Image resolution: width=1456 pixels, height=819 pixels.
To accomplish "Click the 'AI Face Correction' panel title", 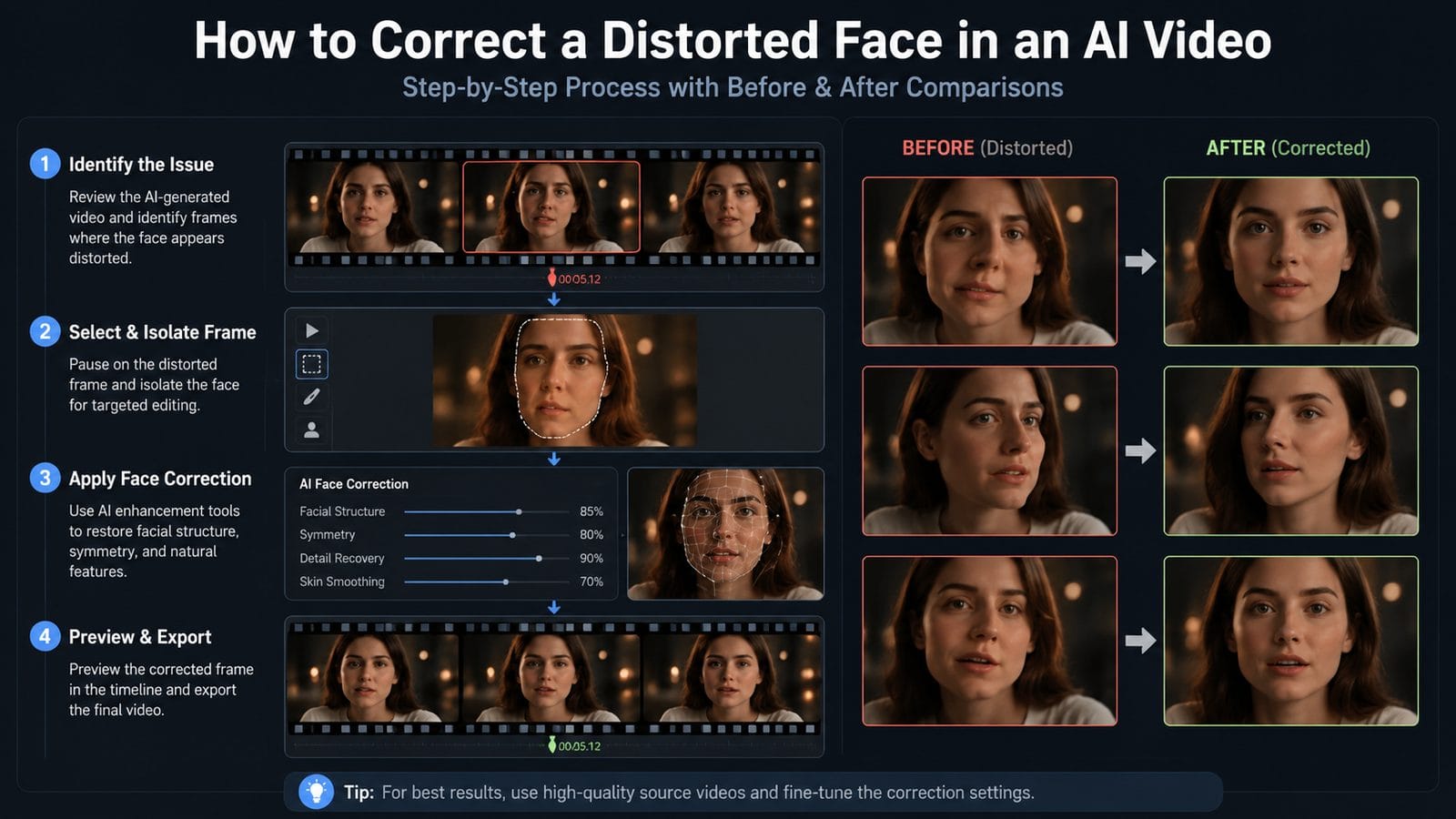I will point(354,484).
